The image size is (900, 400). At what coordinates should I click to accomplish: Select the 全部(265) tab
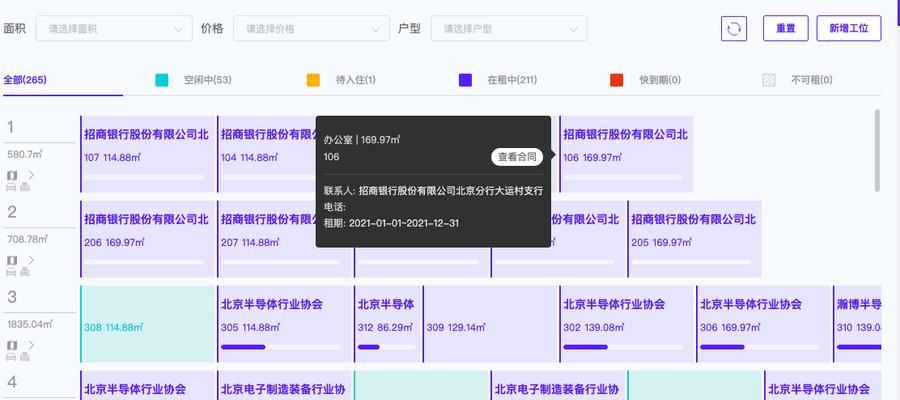pyautogui.click(x=25, y=80)
